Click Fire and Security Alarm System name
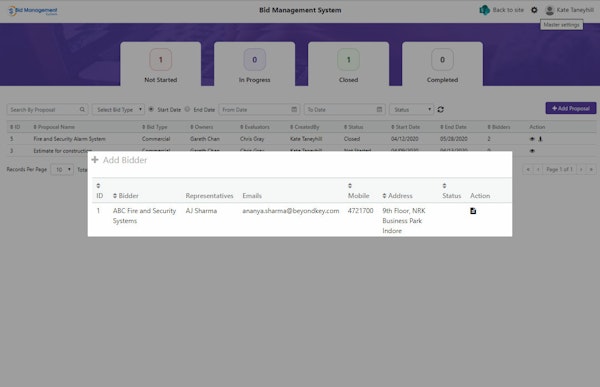The width and height of the screenshot is (600, 387). (x=69, y=139)
